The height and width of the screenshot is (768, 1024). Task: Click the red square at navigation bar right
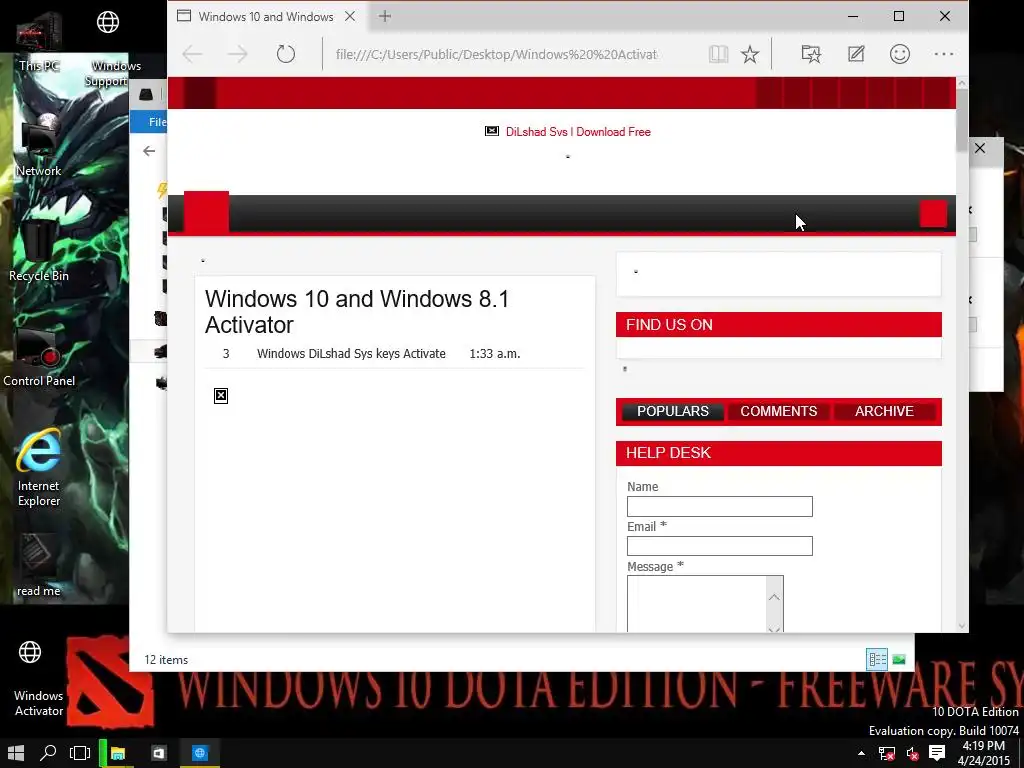(933, 214)
